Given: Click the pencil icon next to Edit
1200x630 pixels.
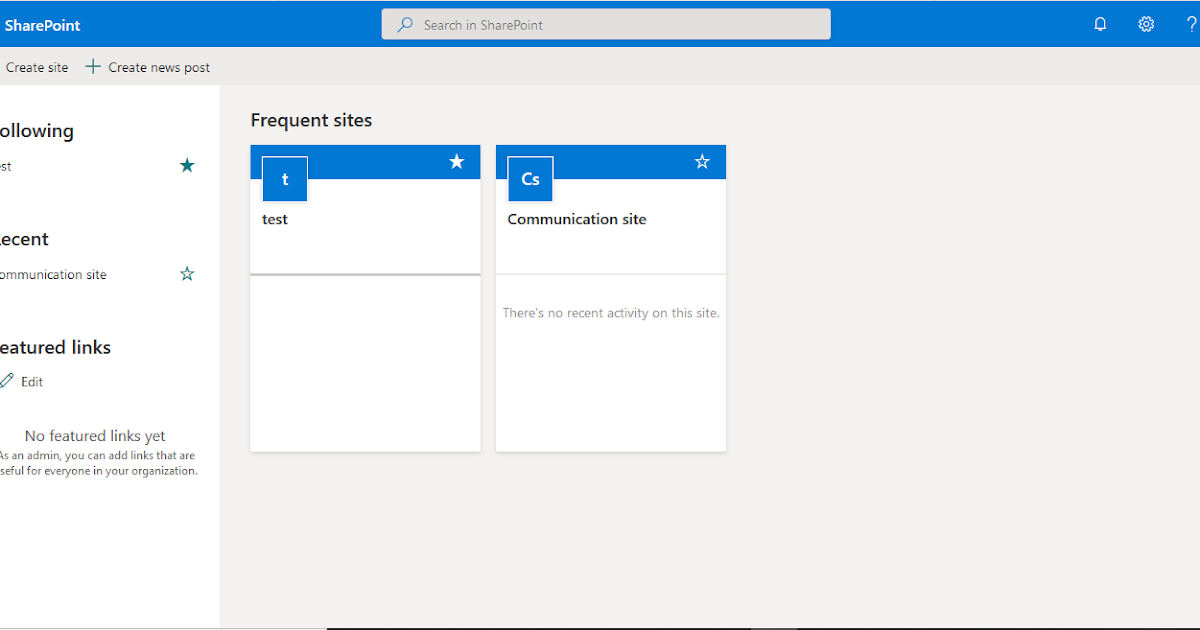Looking at the screenshot, I should tap(8, 381).
